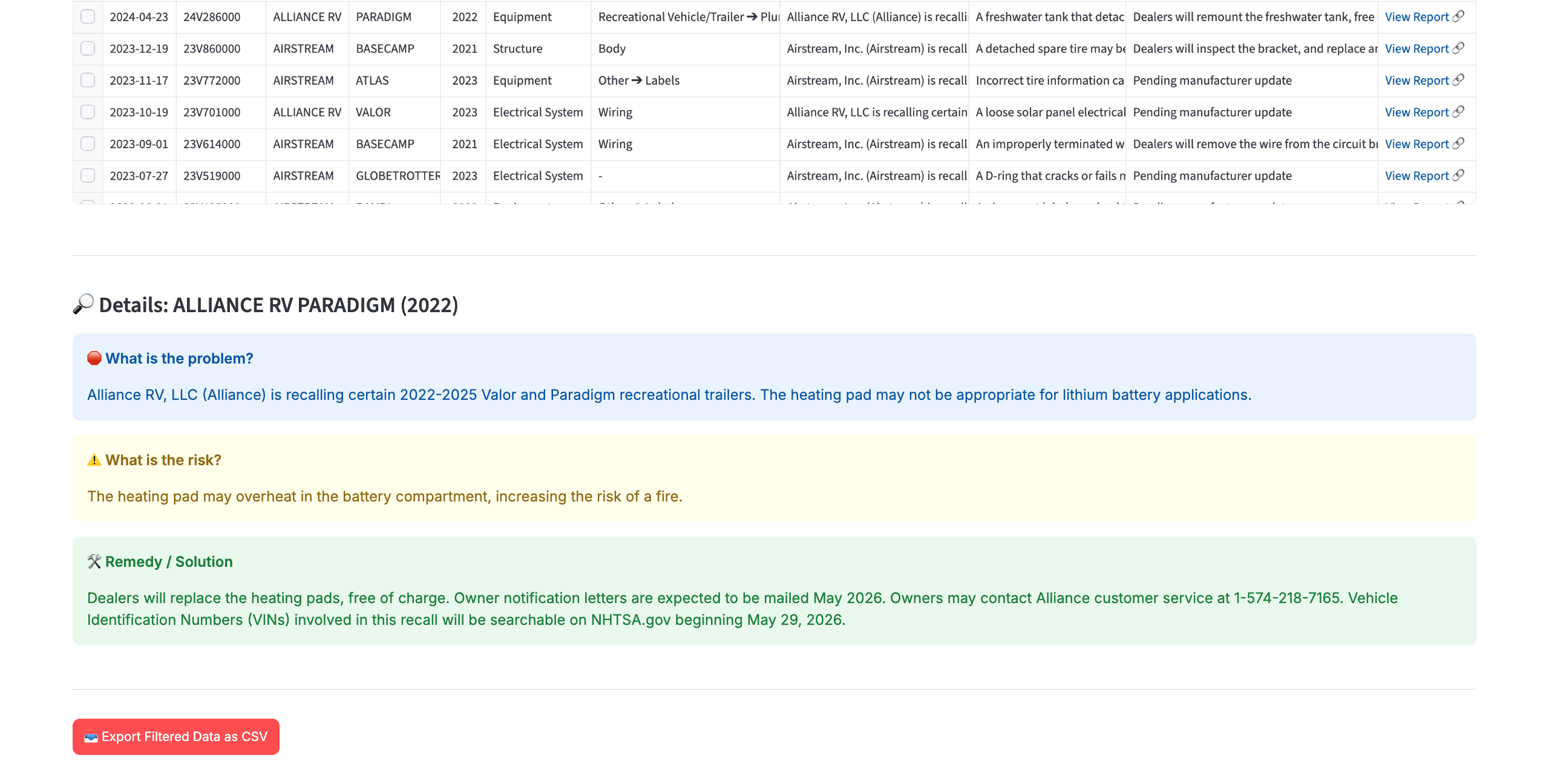
Task: Click the VALOR model cell
Action: pyautogui.click(x=395, y=112)
